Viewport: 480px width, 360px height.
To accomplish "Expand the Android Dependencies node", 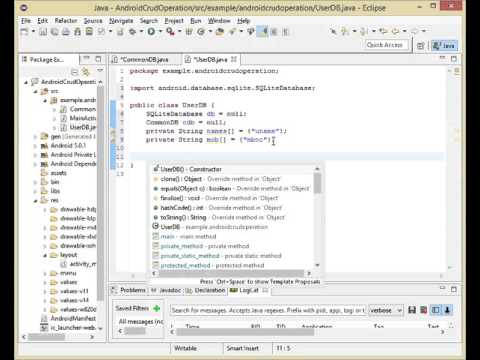I will (x=35, y=164).
